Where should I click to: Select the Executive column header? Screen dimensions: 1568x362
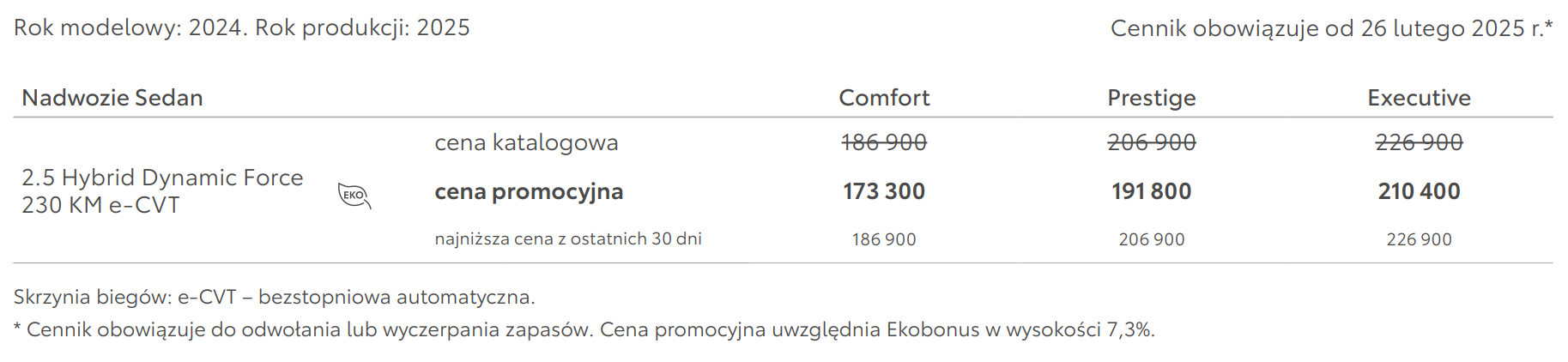tap(1419, 98)
